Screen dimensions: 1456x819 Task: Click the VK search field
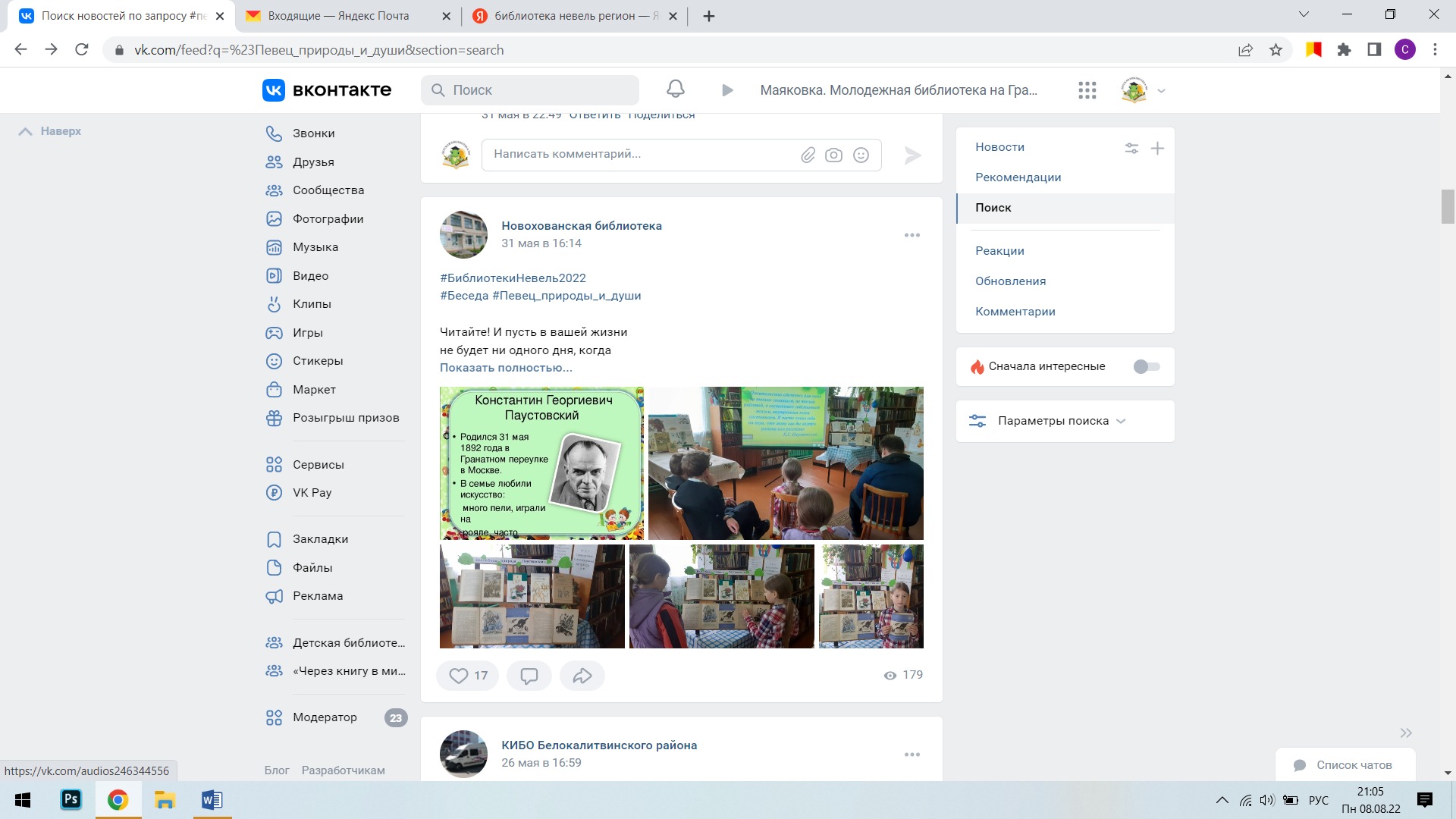(530, 90)
